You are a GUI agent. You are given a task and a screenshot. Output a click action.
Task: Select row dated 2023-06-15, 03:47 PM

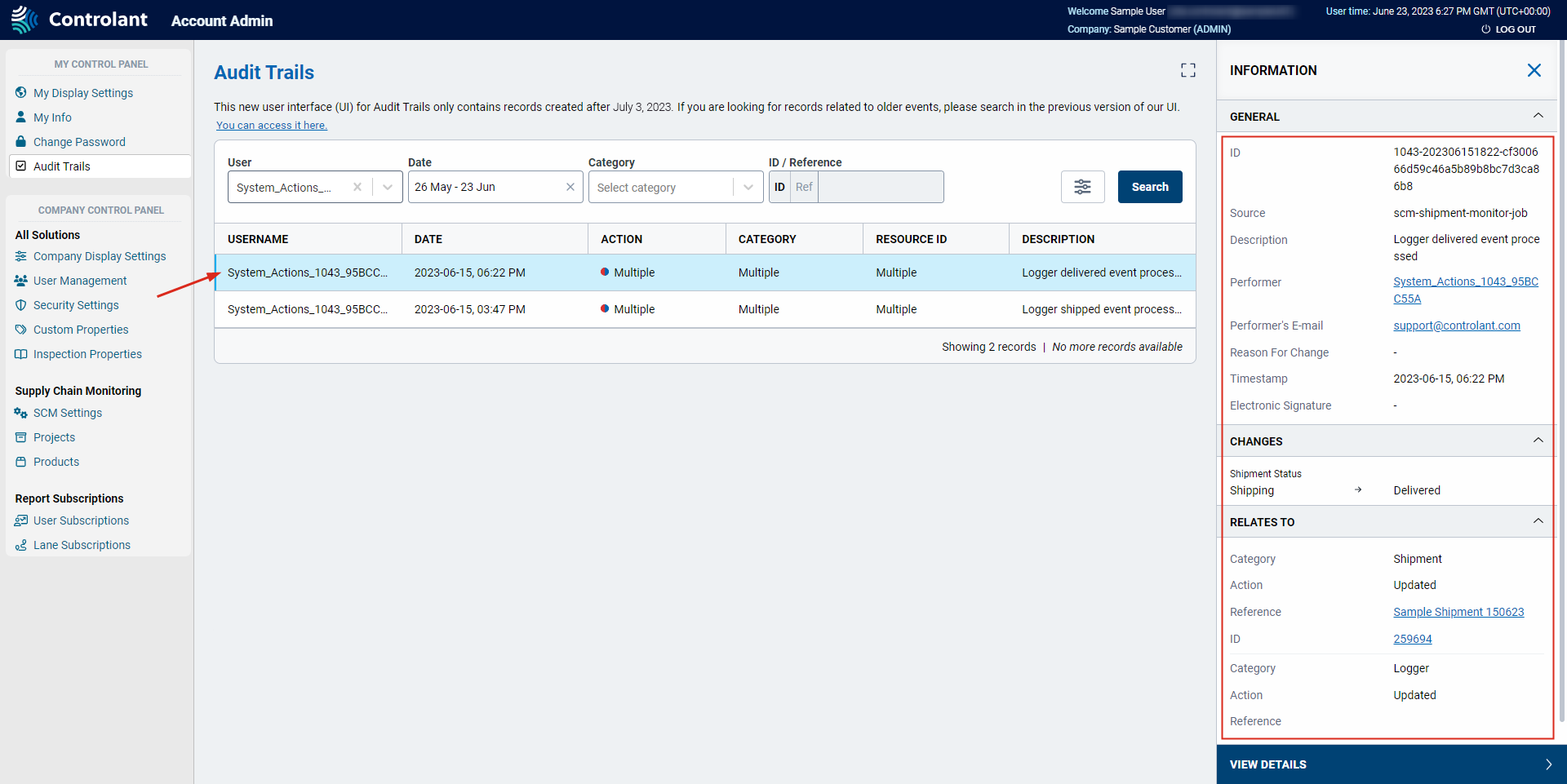(705, 309)
